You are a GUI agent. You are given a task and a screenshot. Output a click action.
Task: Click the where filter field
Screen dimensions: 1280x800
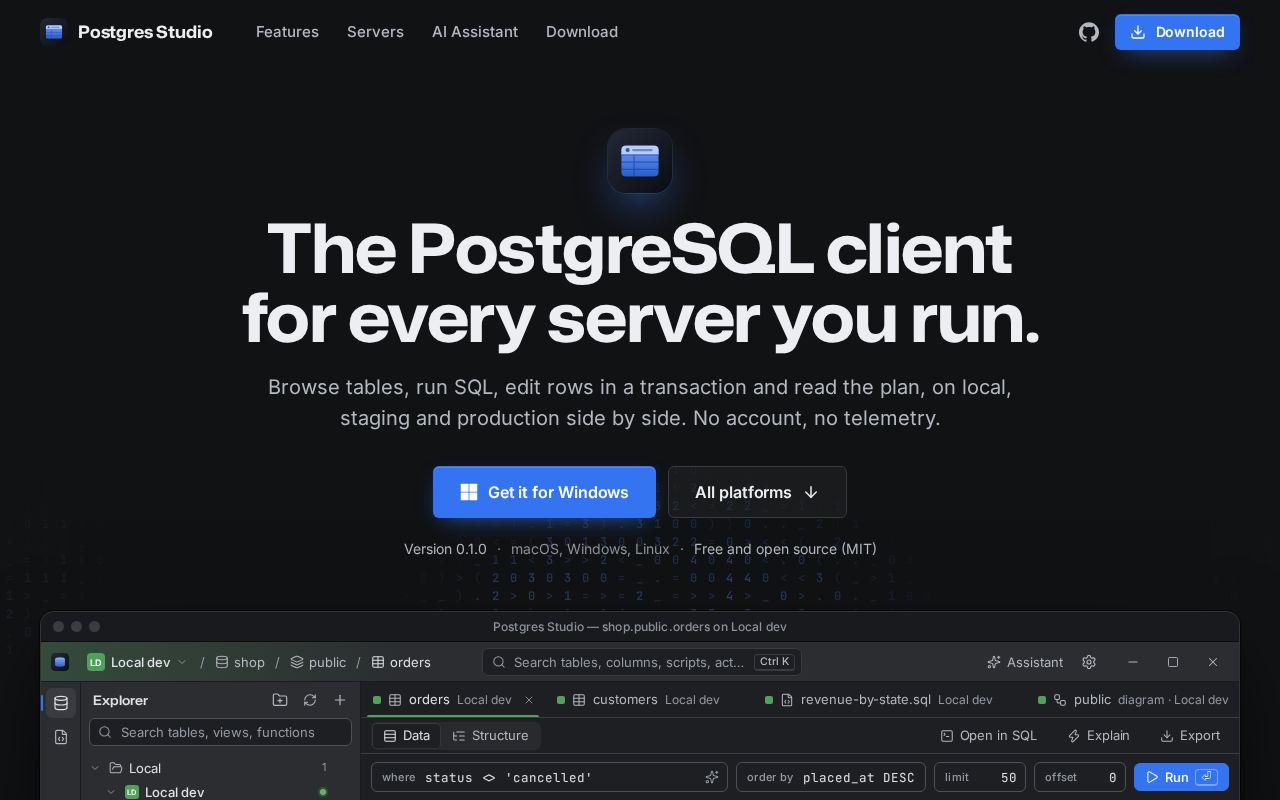[x=549, y=777]
